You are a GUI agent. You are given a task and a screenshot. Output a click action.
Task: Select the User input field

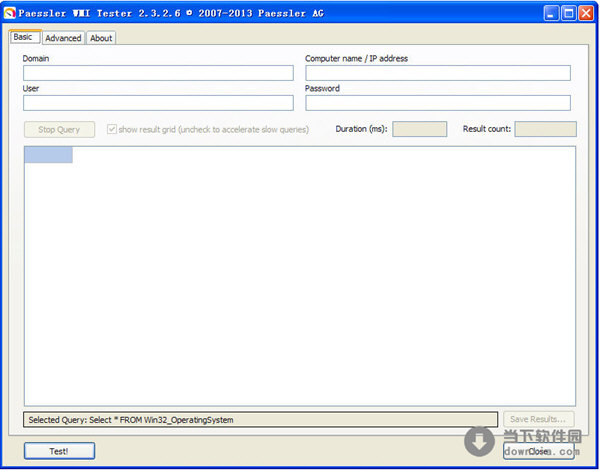coord(158,103)
